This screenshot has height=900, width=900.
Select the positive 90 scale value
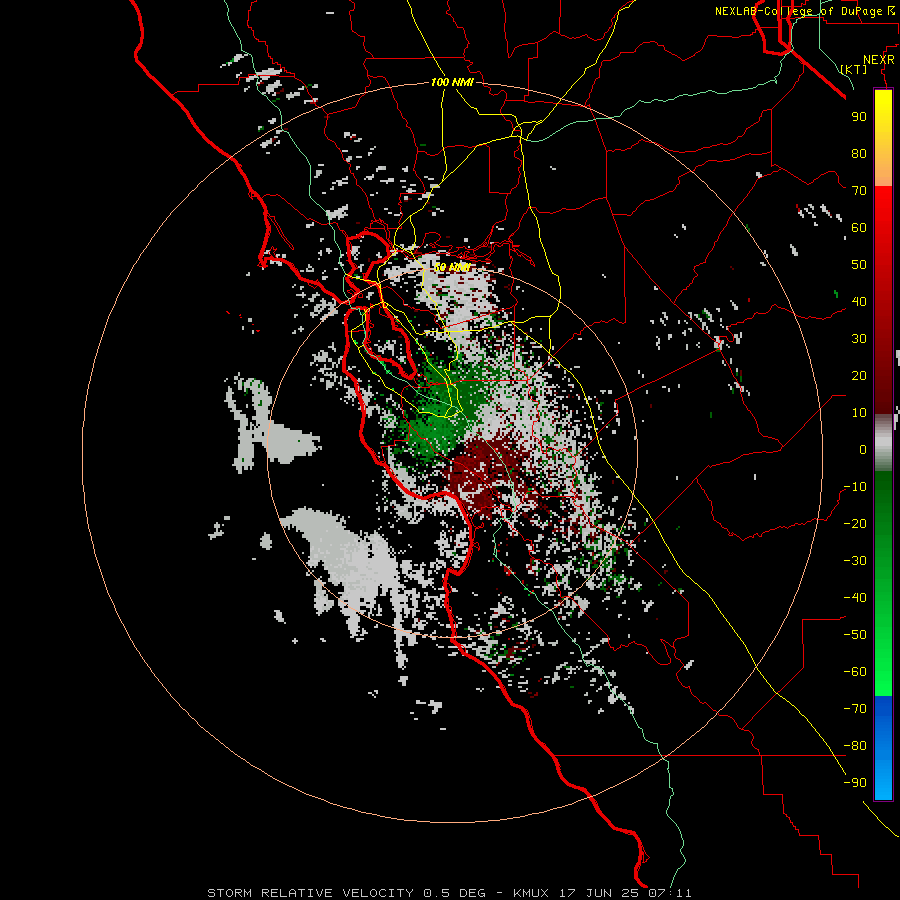click(859, 117)
